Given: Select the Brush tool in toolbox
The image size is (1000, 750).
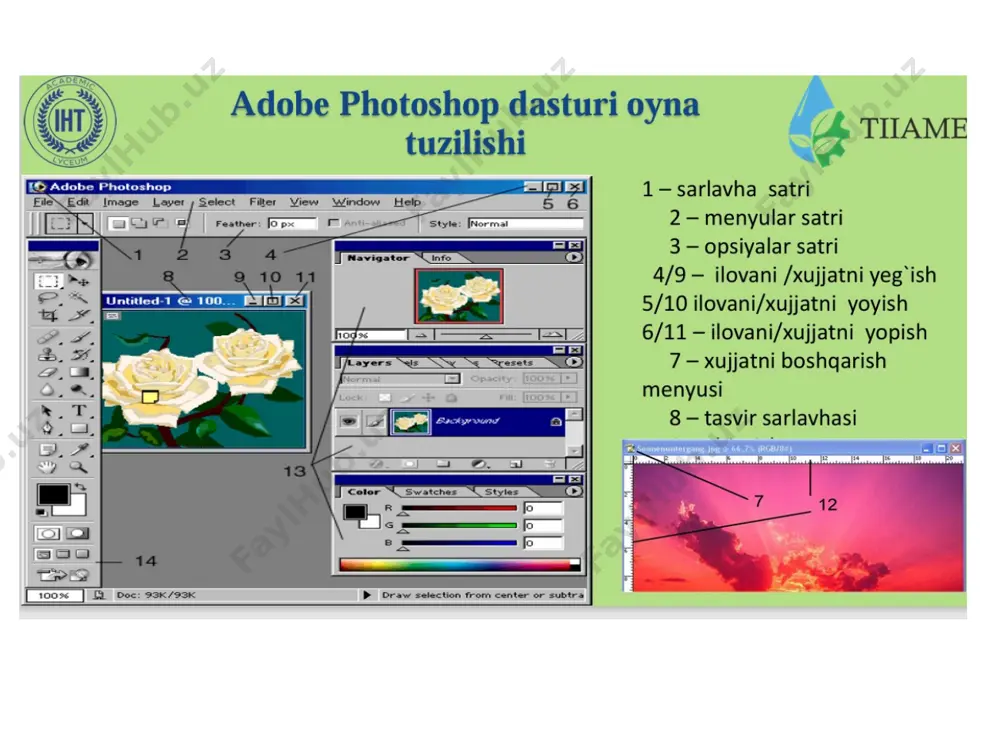Looking at the screenshot, I should point(79,336).
